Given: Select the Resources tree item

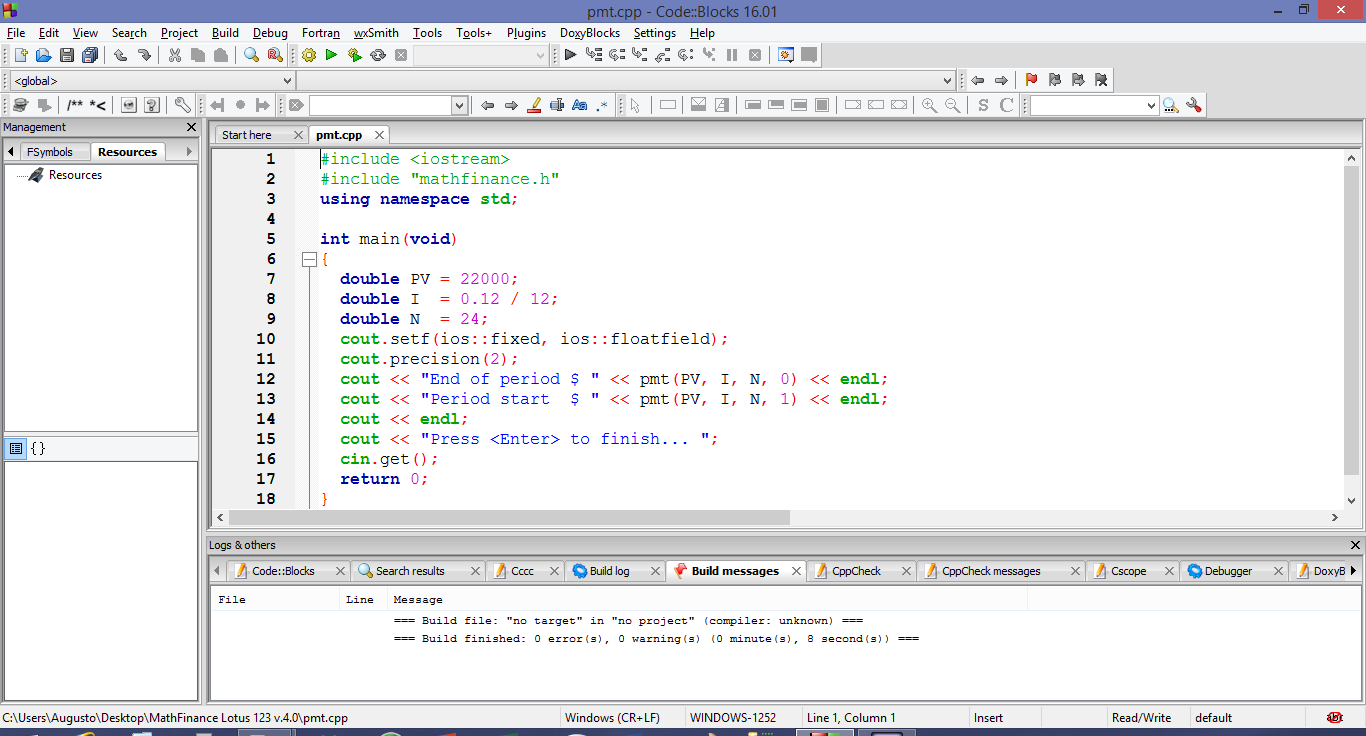Looking at the screenshot, I should point(75,175).
